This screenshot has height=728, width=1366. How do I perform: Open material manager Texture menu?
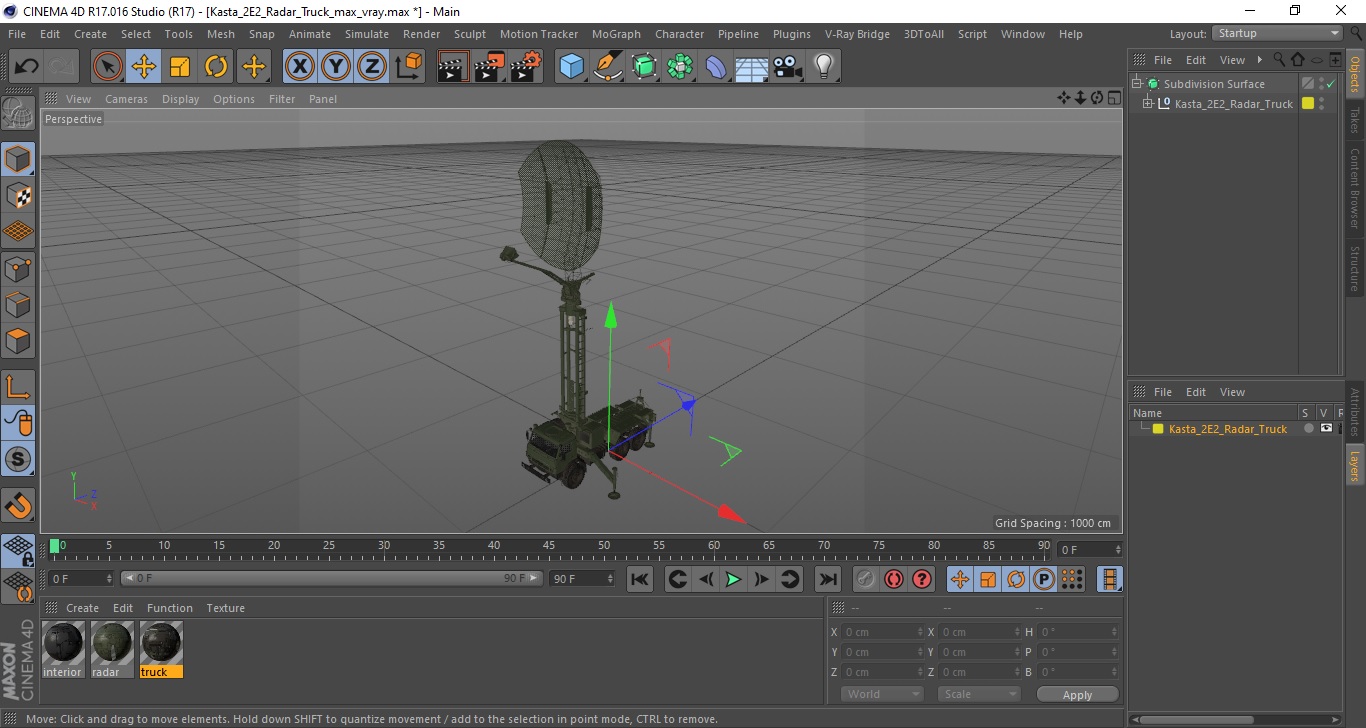225,608
